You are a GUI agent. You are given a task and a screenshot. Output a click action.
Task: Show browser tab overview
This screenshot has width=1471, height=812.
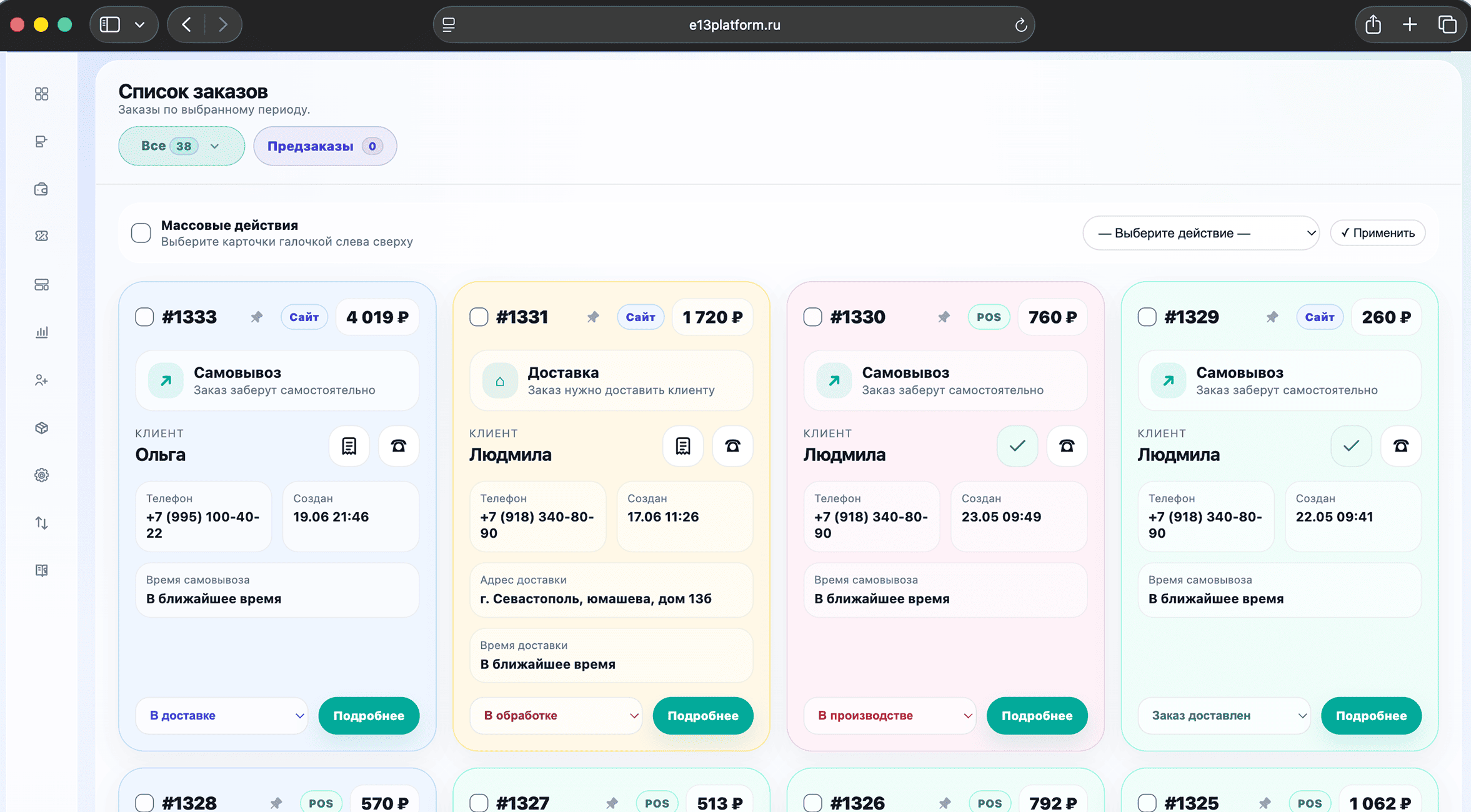pyautogui.click(x=1447, y=24)
